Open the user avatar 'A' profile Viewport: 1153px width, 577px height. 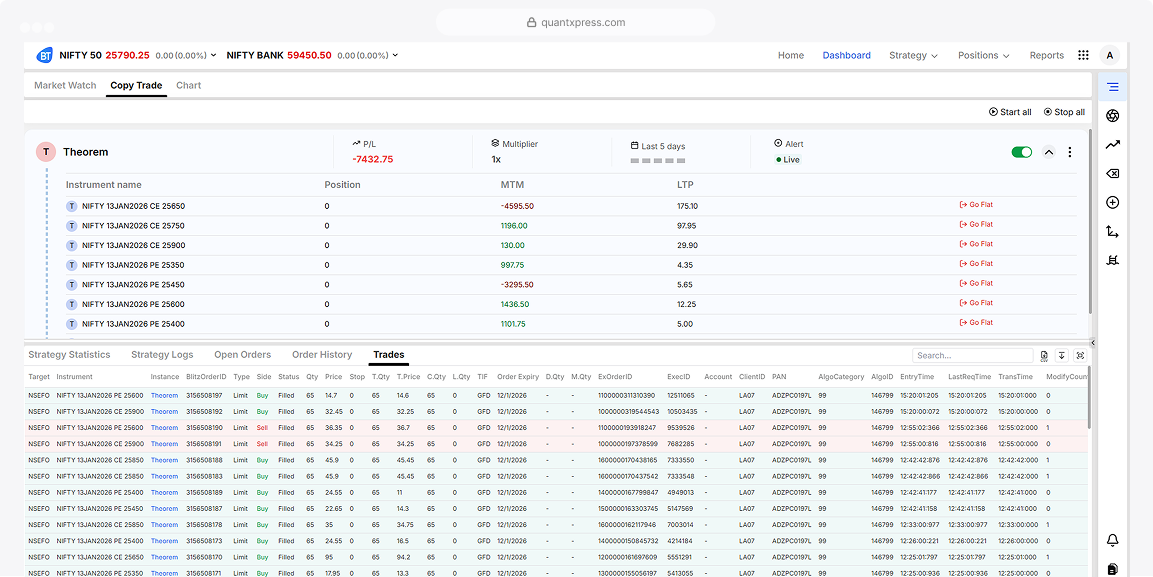point(1109,55)
